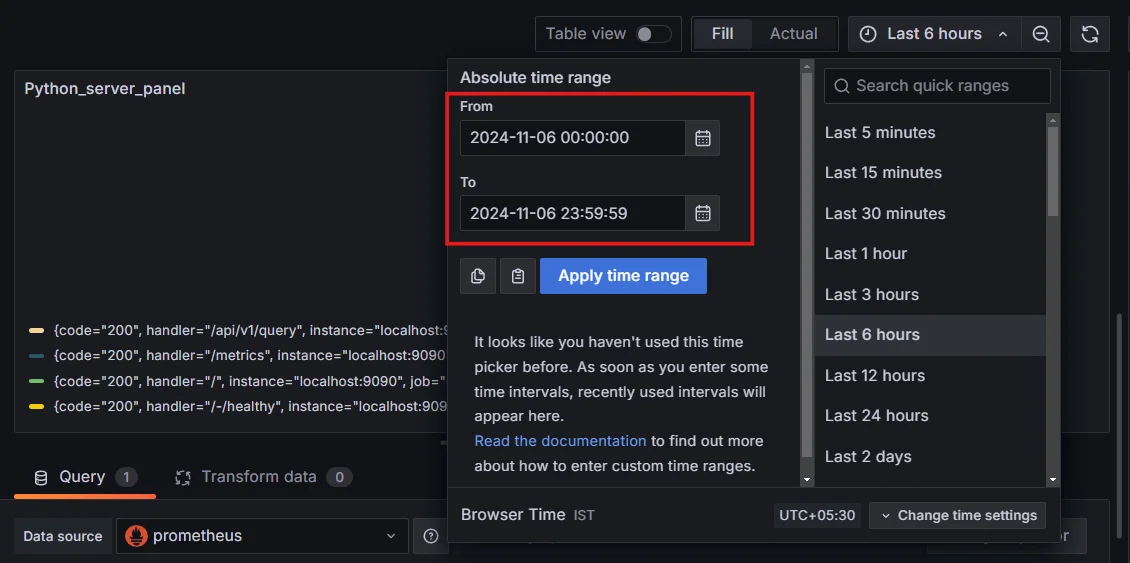
Task: Copy time range to clipboard
Action: point(478,276)
